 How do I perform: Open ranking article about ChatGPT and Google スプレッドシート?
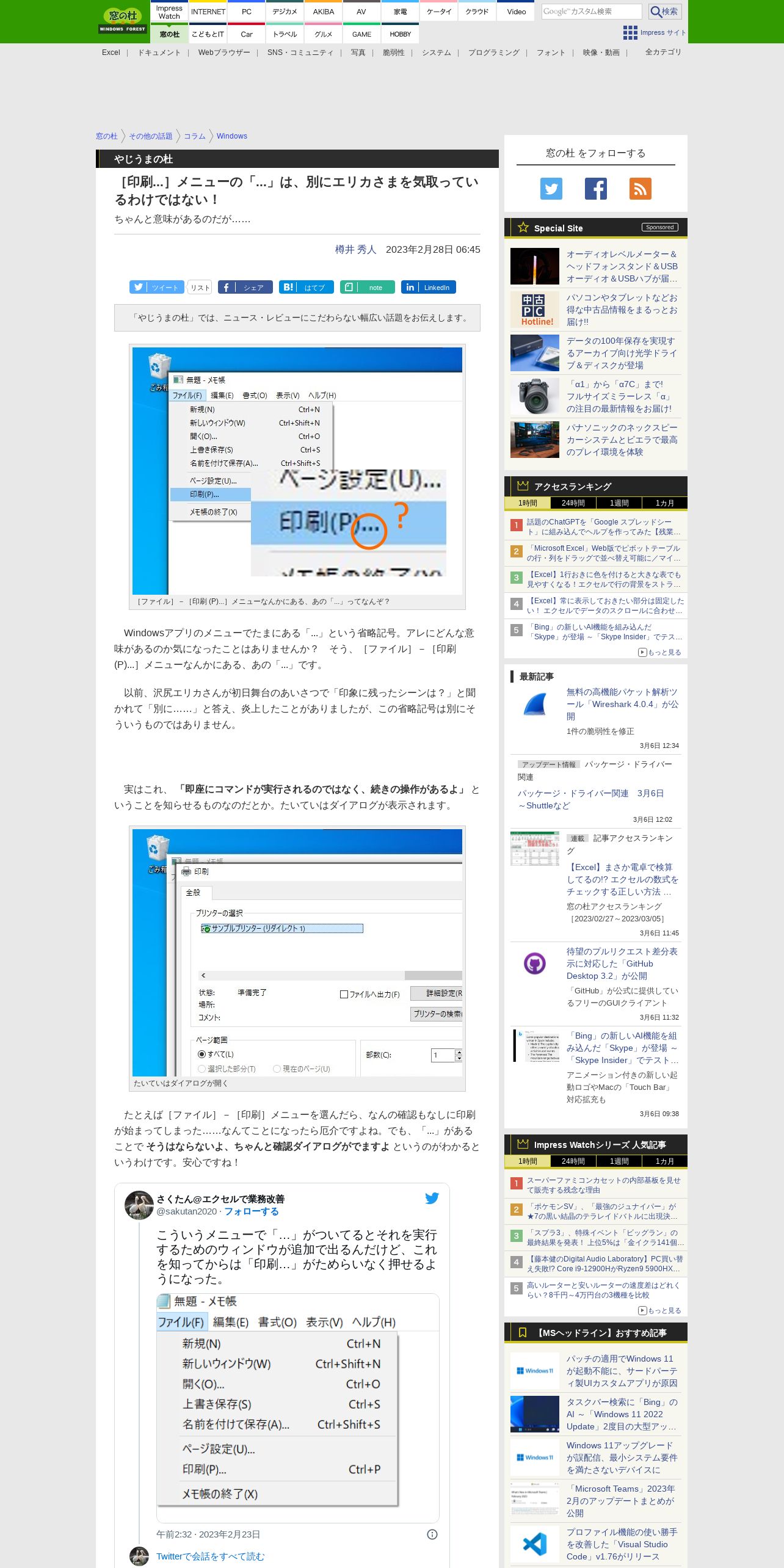tap(603, 527)
